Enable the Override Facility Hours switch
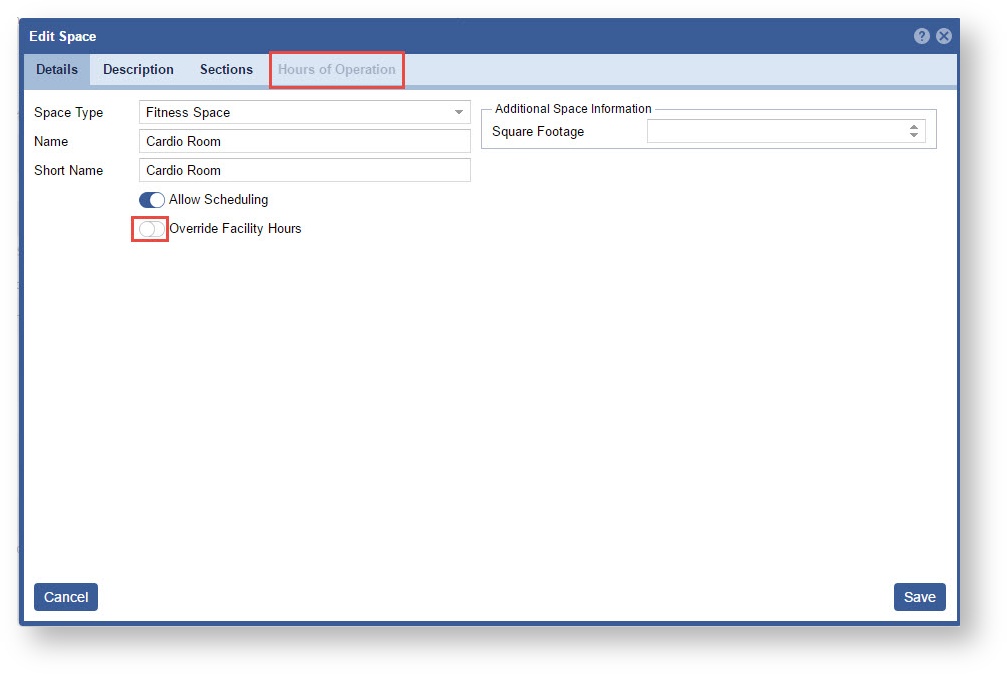Viewport: 1008px width, 675px height. pos(152,229)
